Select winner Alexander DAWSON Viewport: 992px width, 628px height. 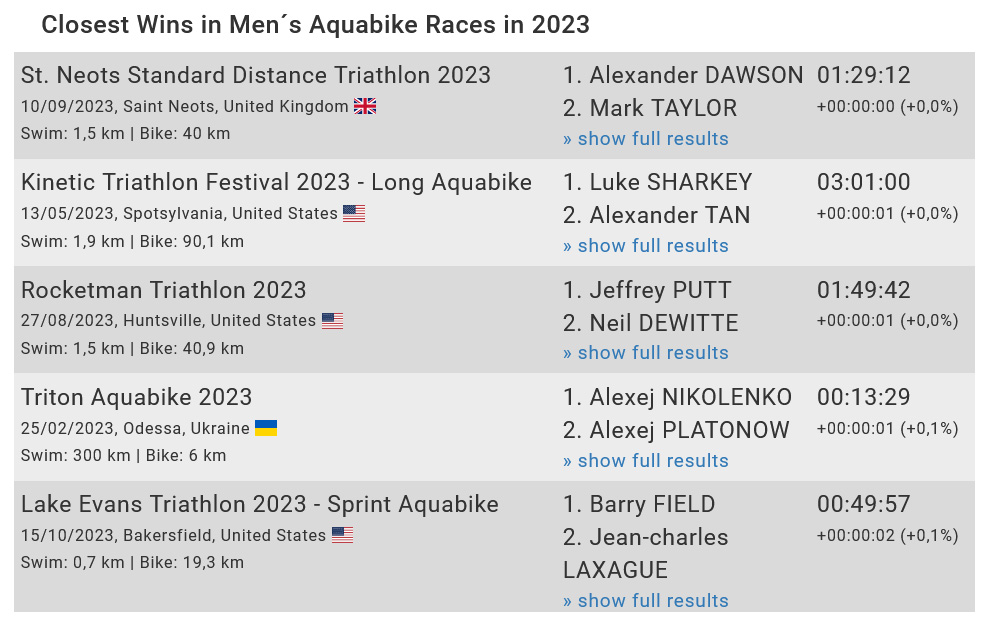pos(697,75)
